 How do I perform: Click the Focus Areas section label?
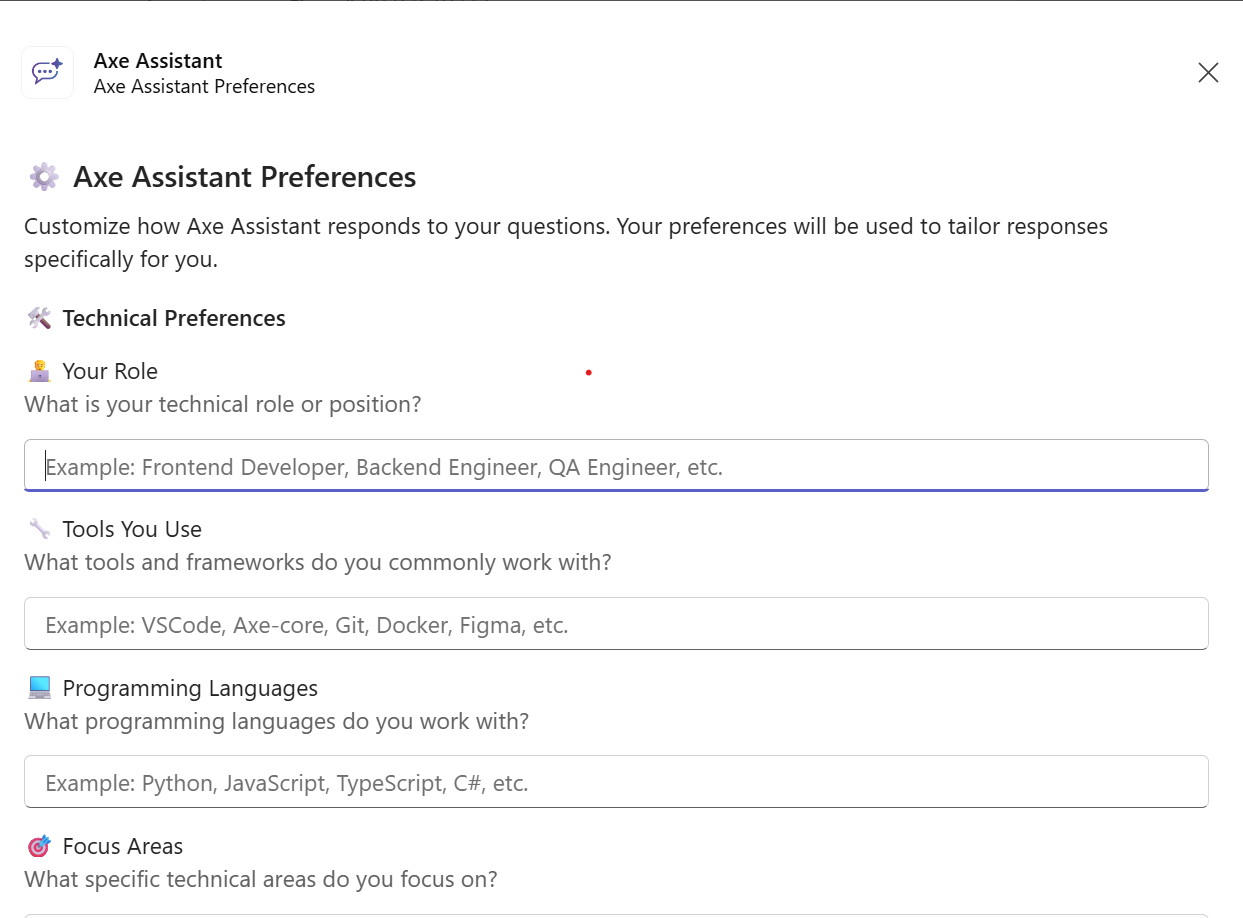122,845
